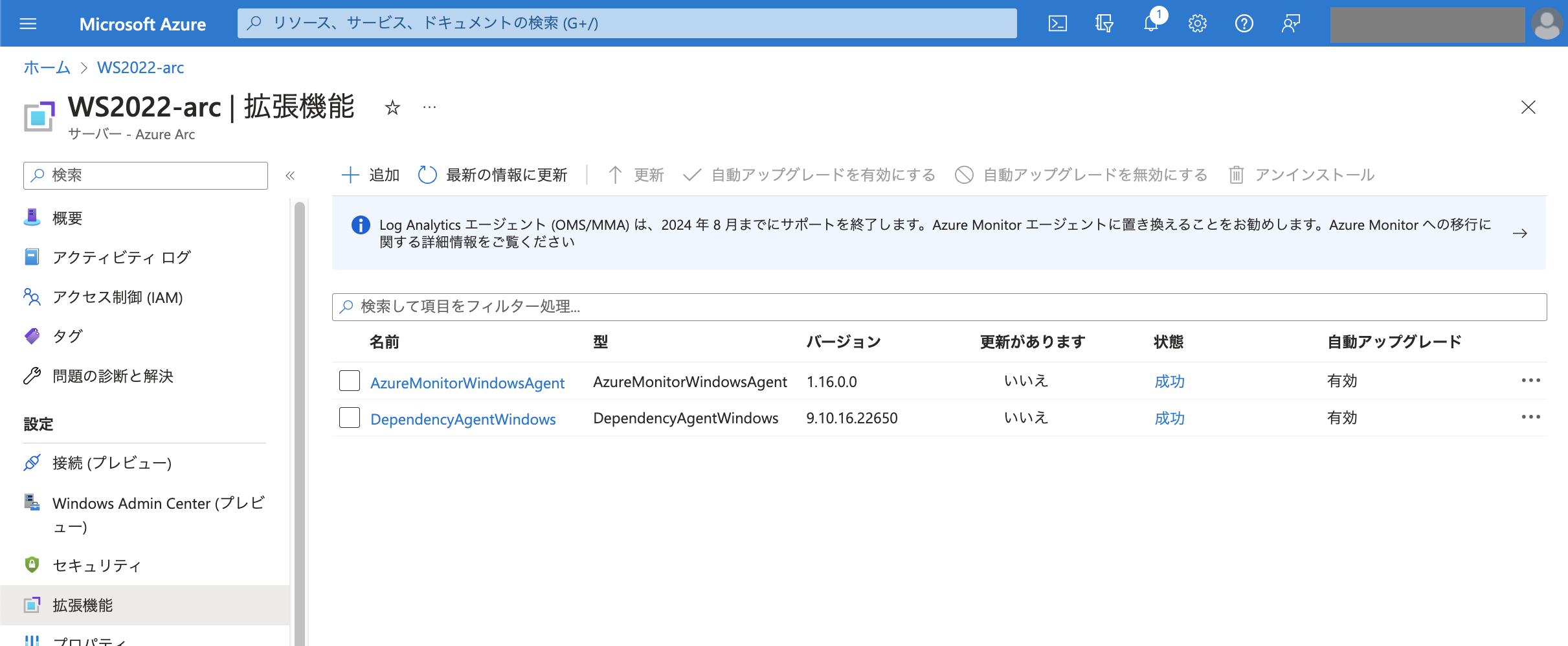Viewport: 1568px width, 646px height.
Task: Focus the extension filter search field
Action: [939, 307]
